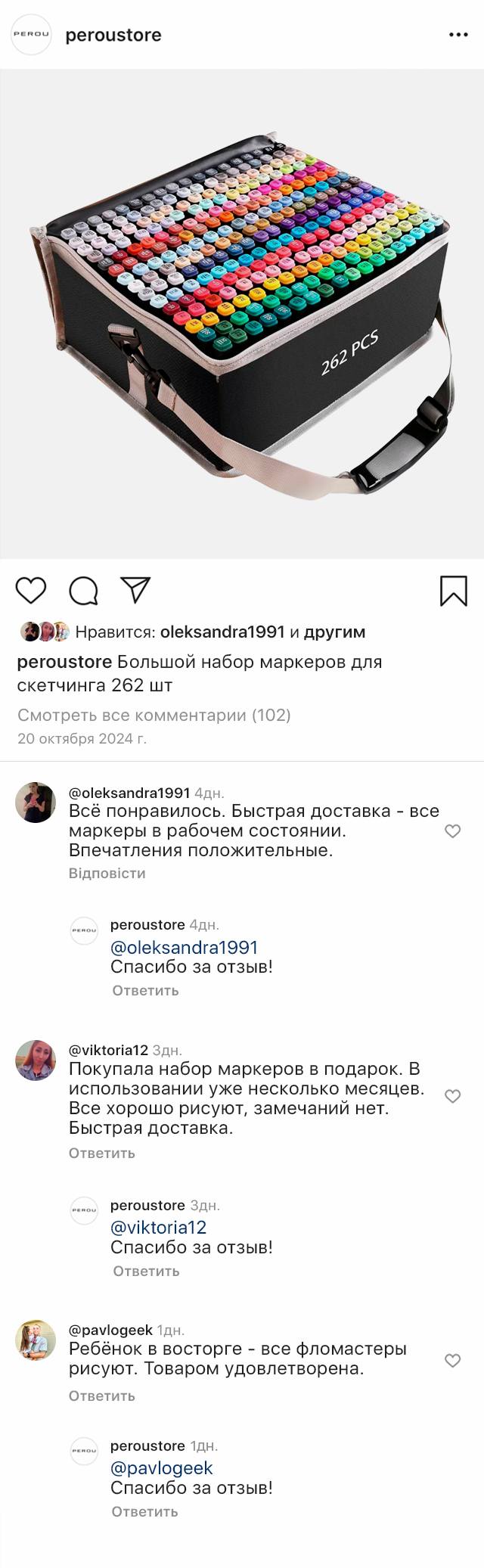Open pavlogeek's avatar picture
484x1568 pixels.
[x=36, y=1340]
